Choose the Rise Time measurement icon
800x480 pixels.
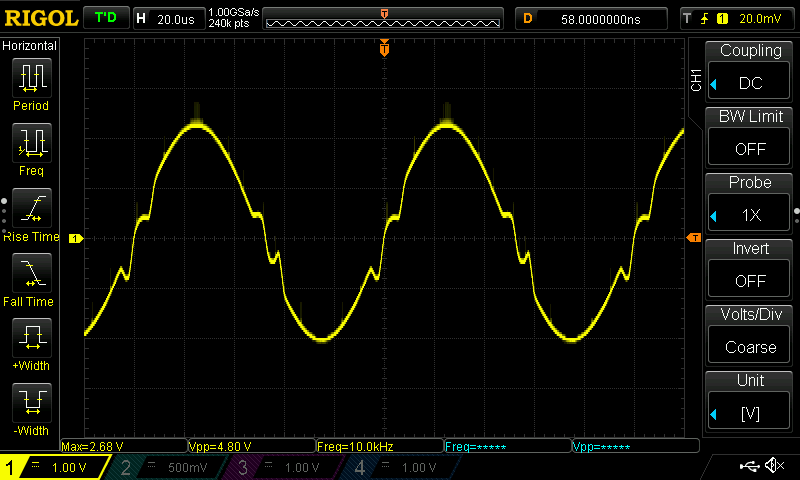point(31,208)
